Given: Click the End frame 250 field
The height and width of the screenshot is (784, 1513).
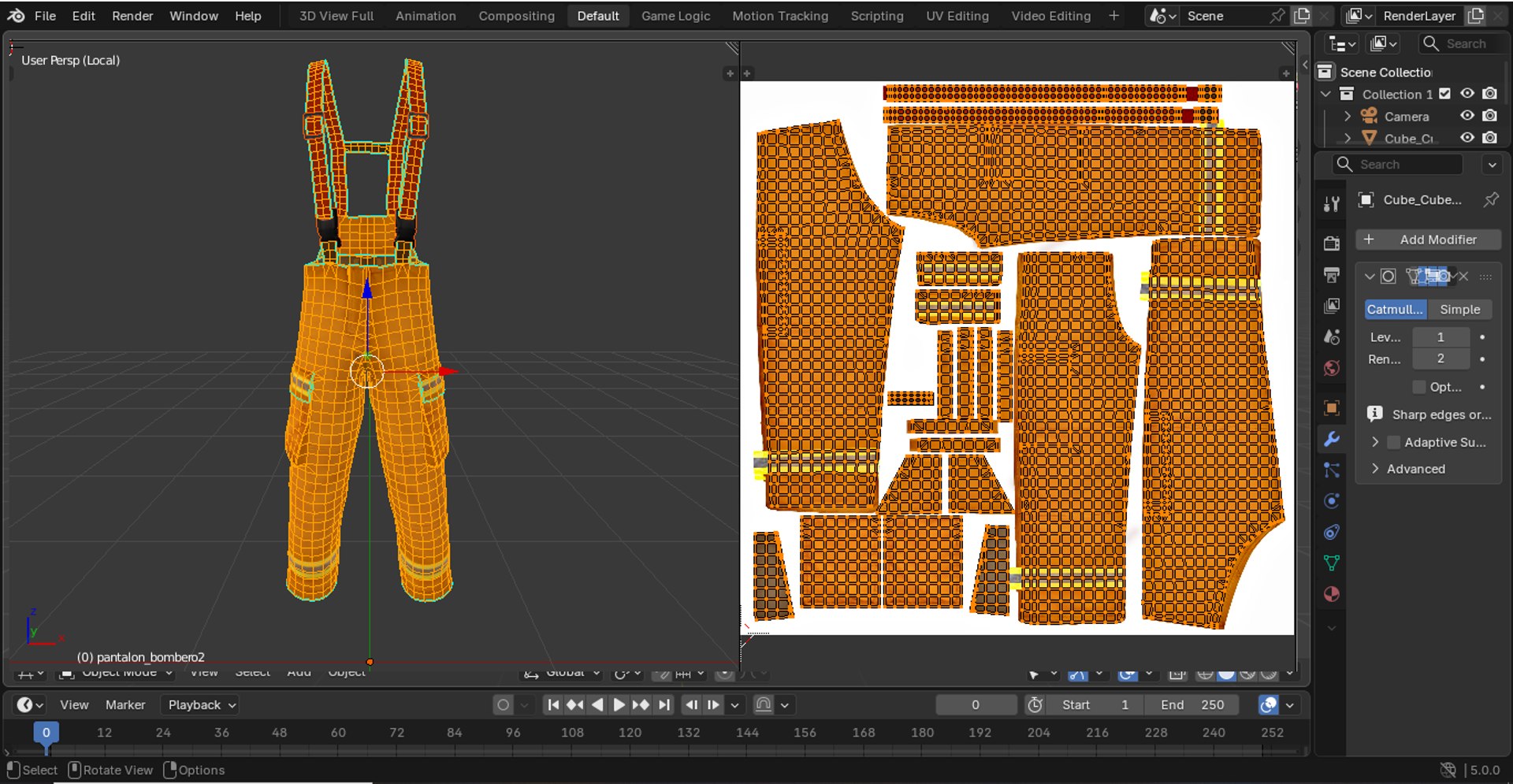Looking at the screenshot, I should pyautogui.click(x=1192, y=705).
